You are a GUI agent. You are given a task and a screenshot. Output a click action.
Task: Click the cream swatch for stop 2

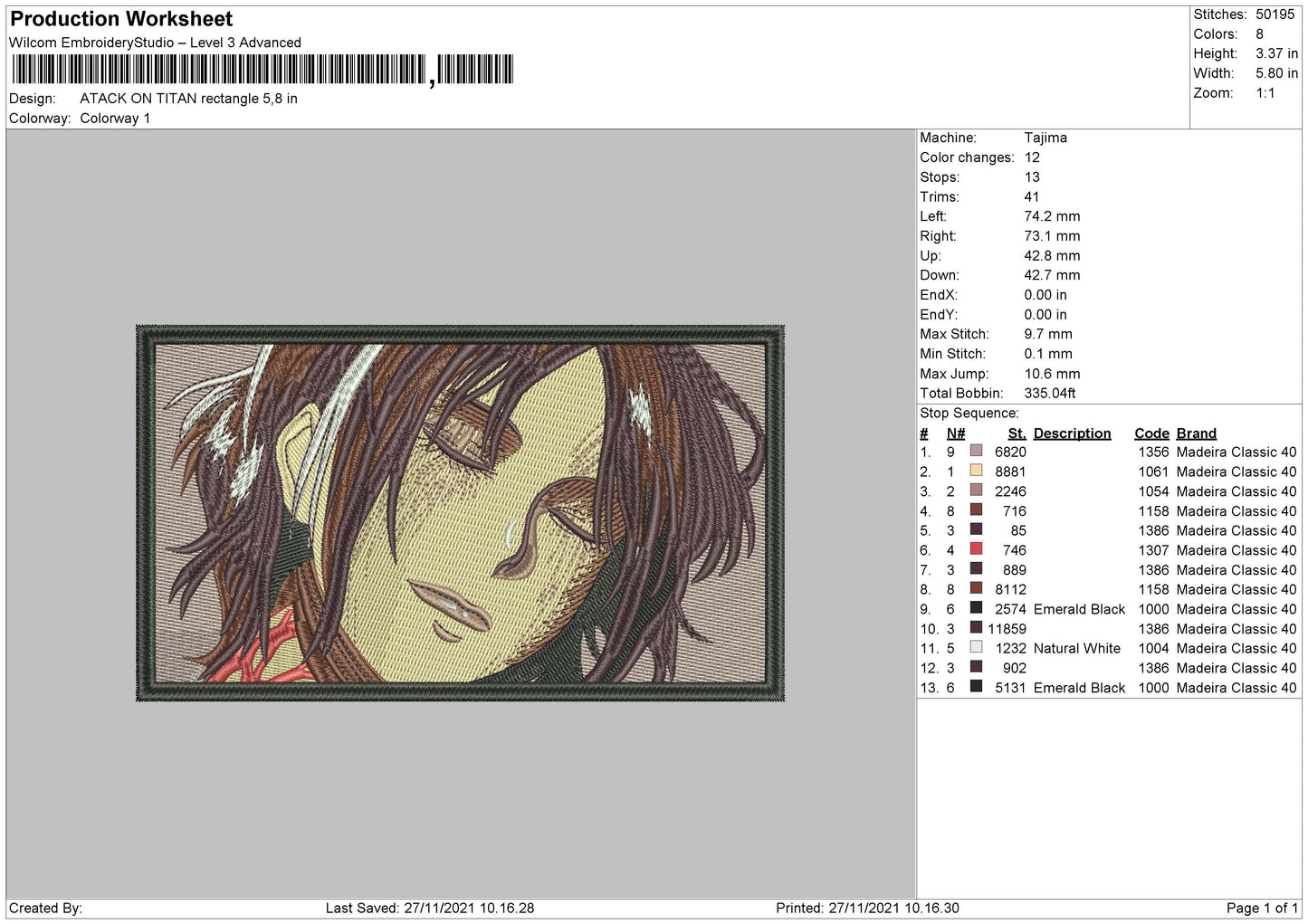[976, 471]
